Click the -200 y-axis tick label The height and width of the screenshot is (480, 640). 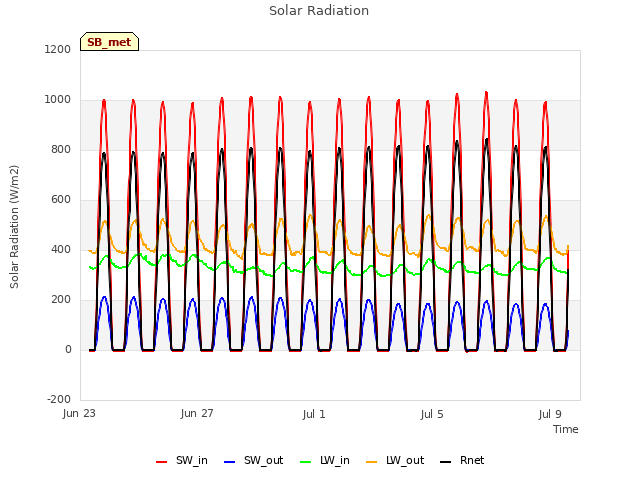59,399
